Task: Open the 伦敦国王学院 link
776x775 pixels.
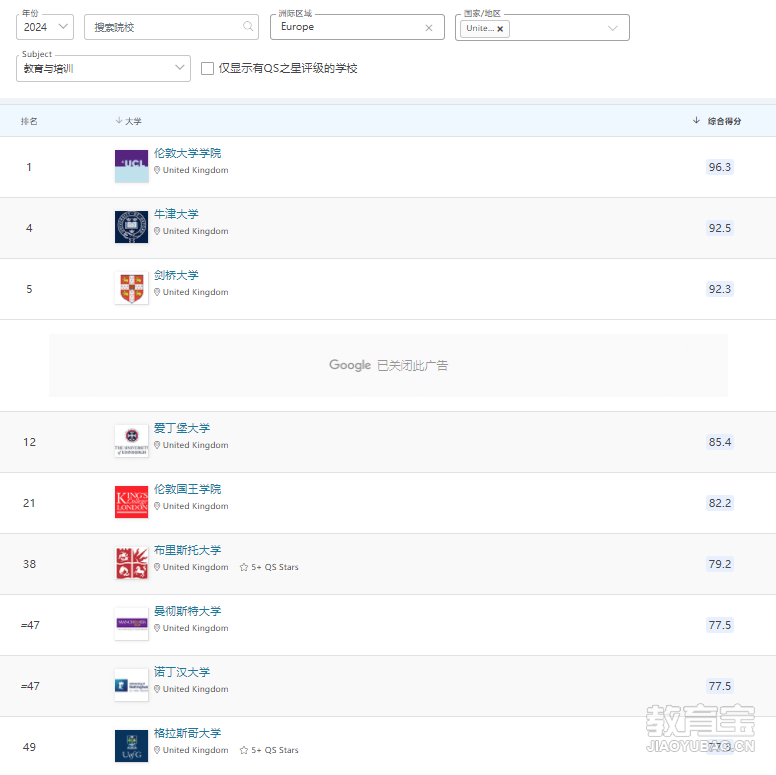Action: 187,488
